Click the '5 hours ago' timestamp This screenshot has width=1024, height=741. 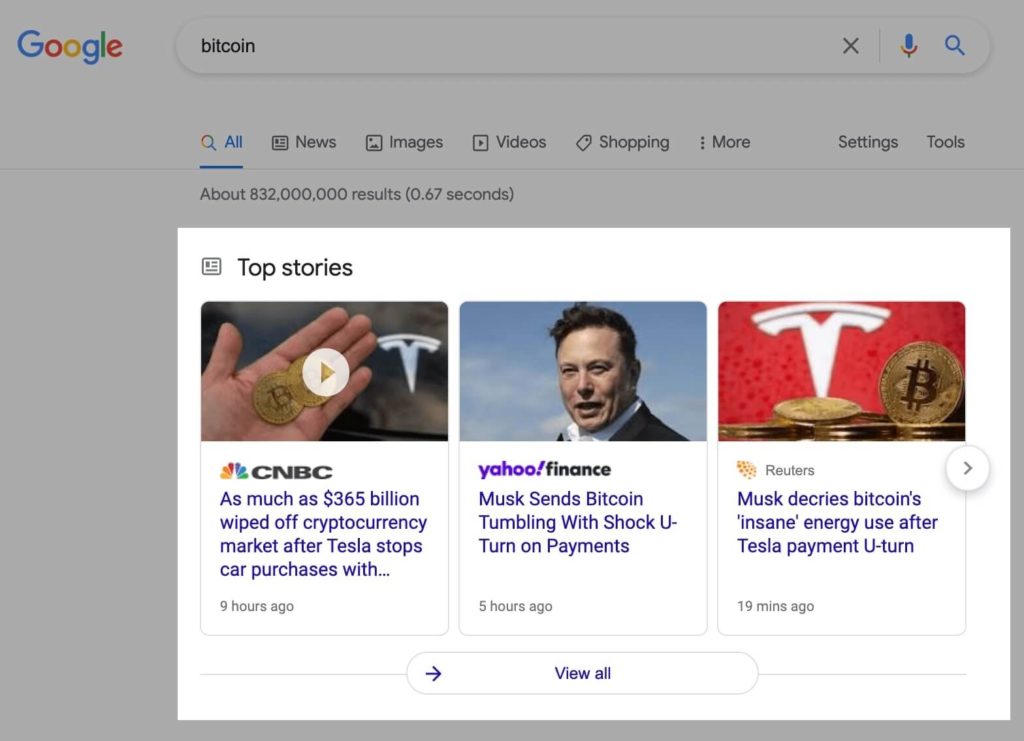tap(515, 606)
